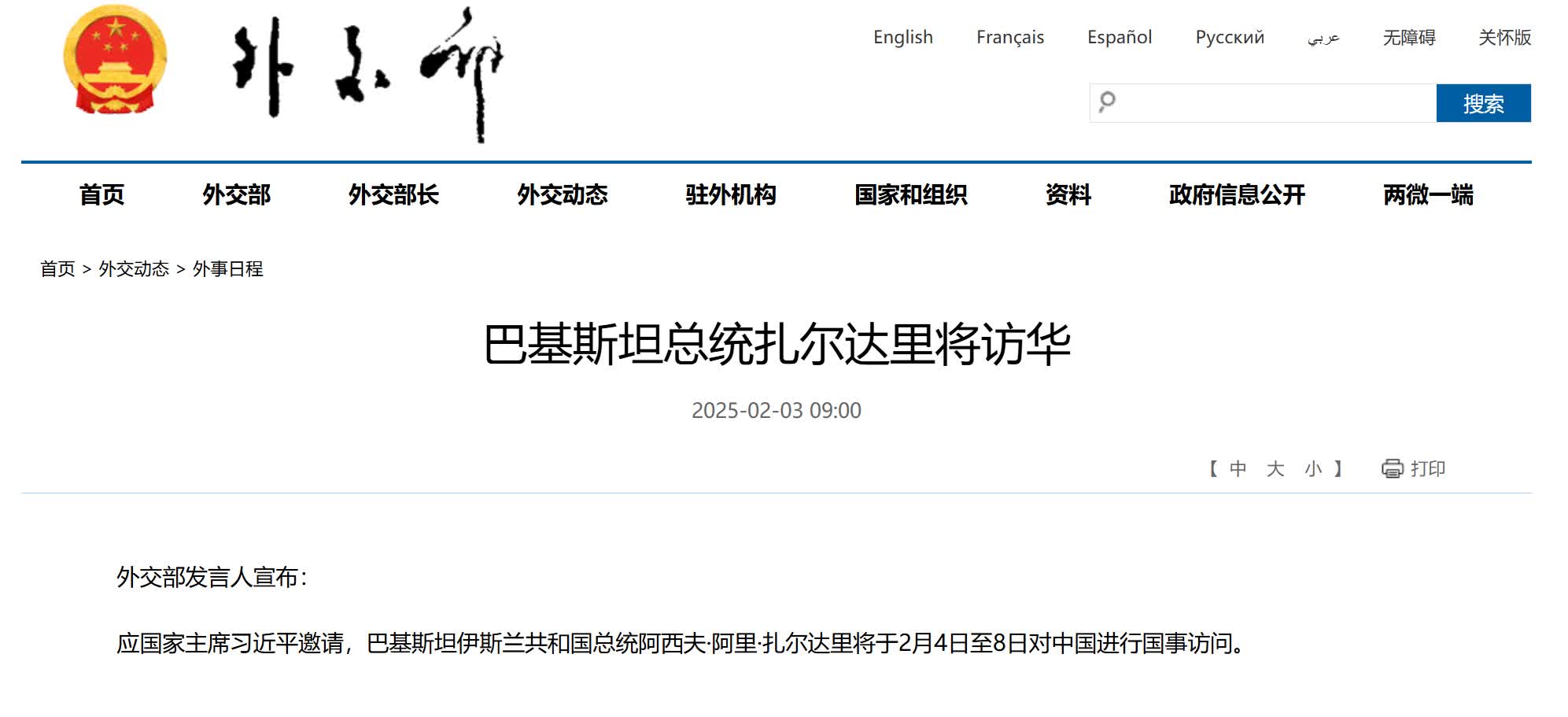The width and height of the screenshot is (1568, 717).
Task: Open the Русский version
Action: (1229, 37)
